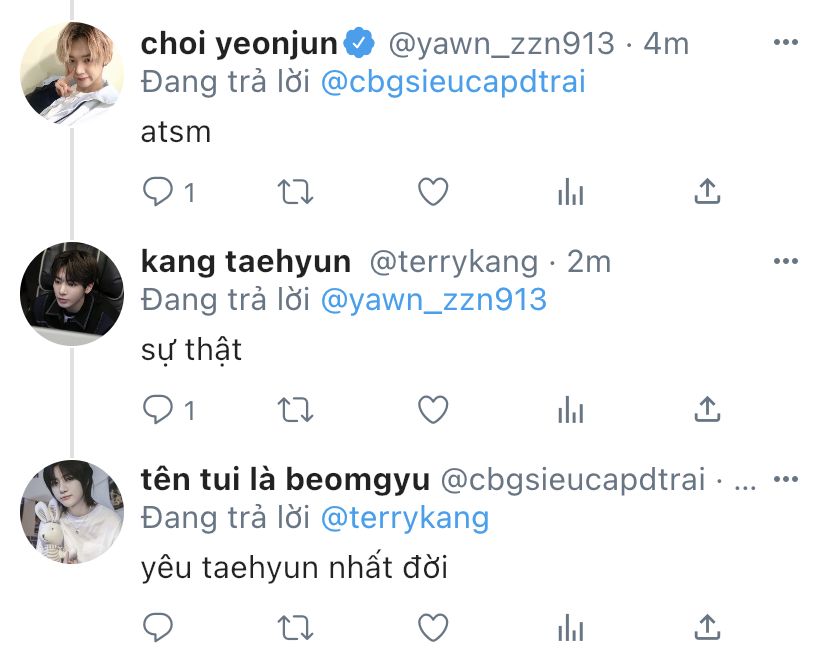Reply to choi yeonjun's tweet
The height and width of the screenshot is (657, 828).
click(158, 191)
